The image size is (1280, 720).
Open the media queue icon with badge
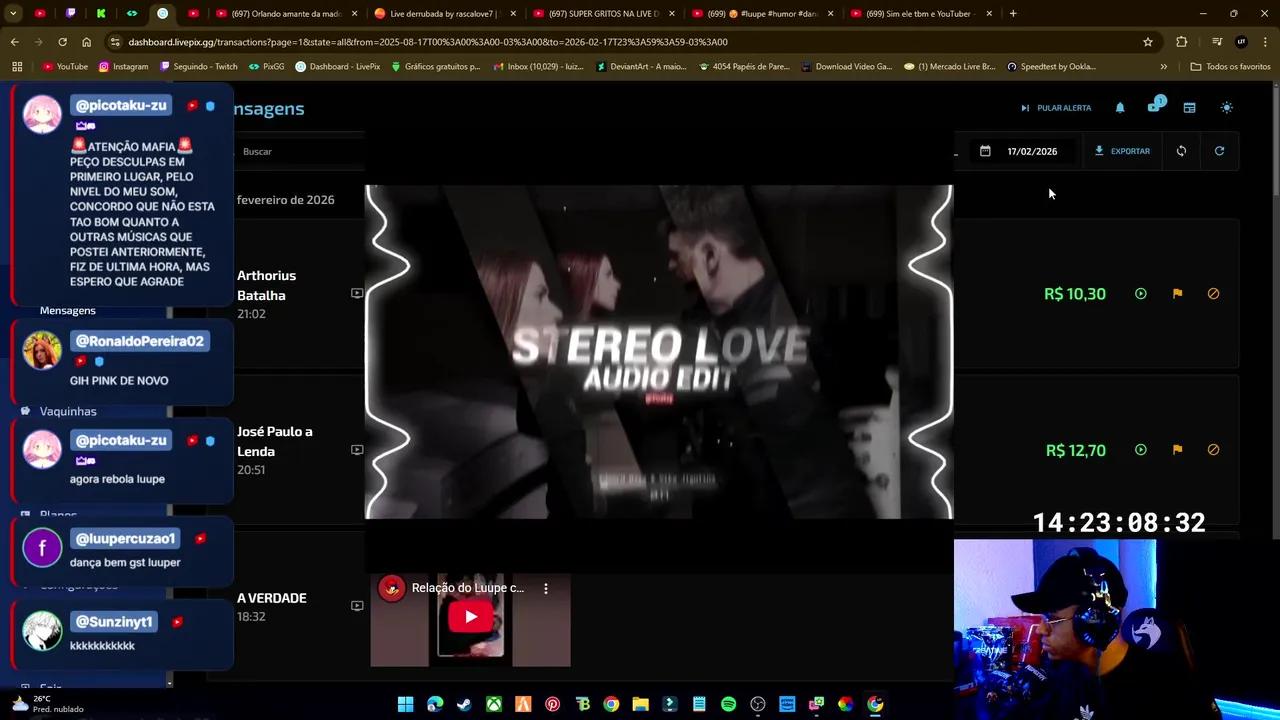(x=1155, y=106)
